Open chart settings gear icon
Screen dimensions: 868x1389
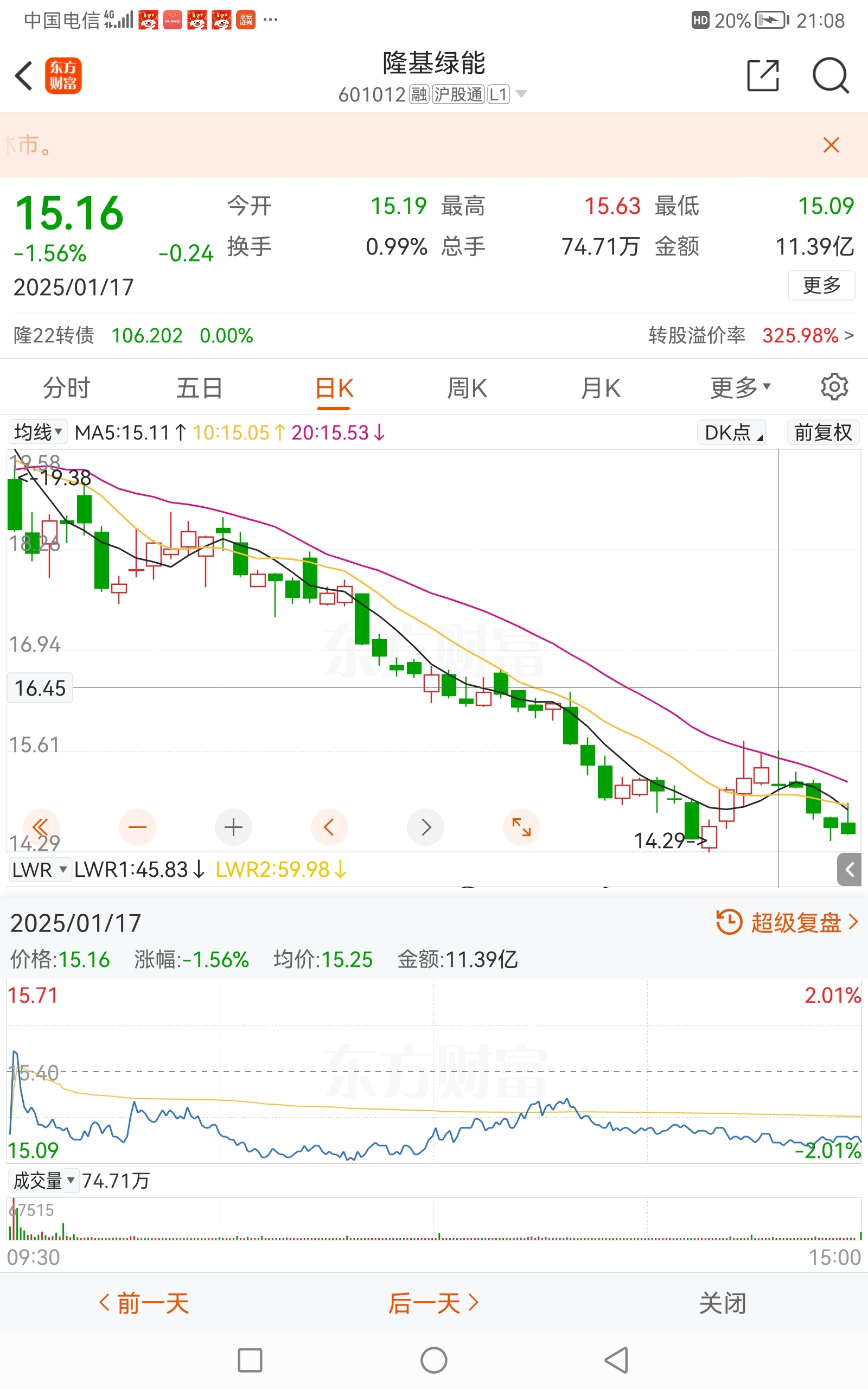pyautogui.click(x=834, y=387)
